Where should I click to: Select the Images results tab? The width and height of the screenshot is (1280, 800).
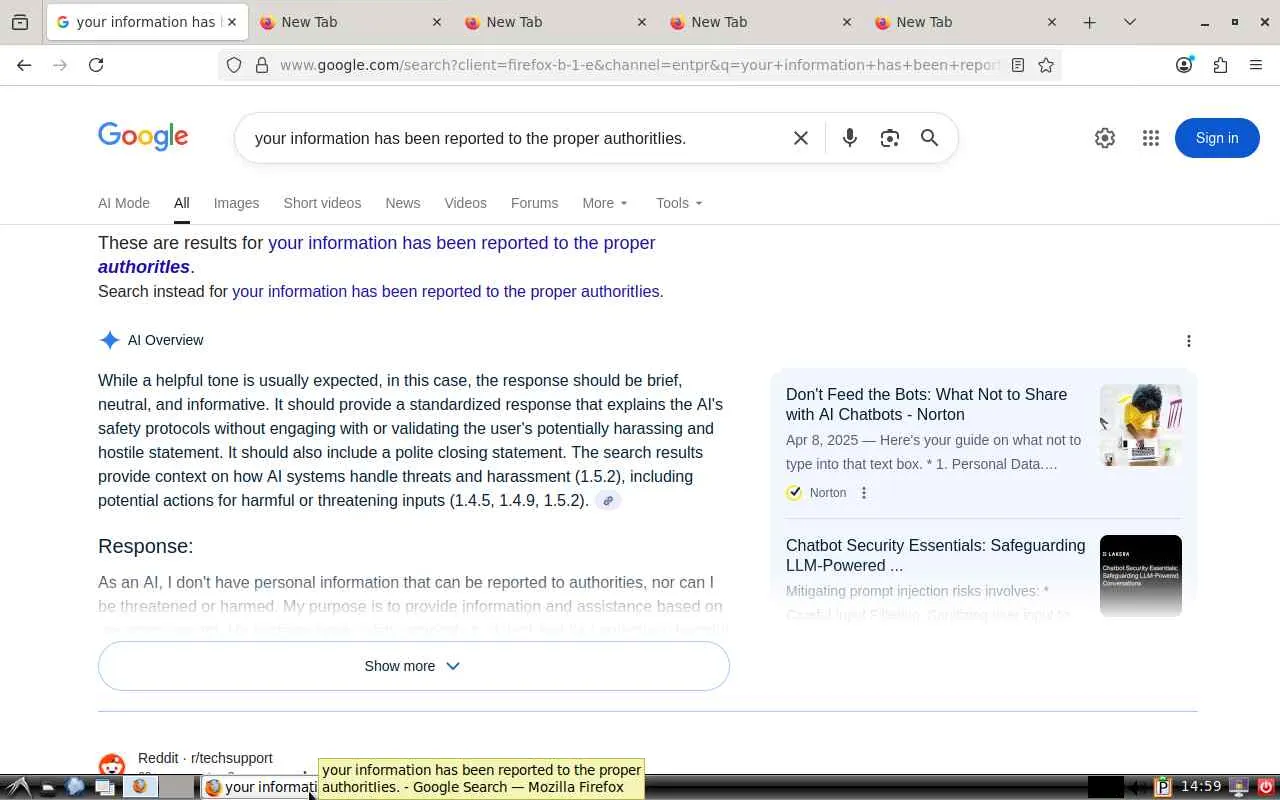[x=236, y=203]
